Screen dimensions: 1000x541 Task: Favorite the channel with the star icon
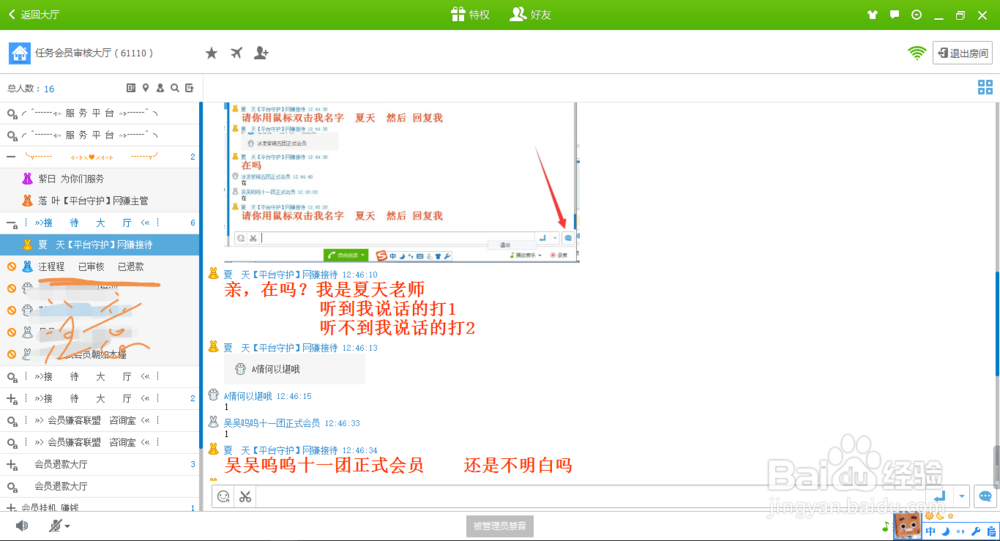pyautogui.click(x=211, y=53)
